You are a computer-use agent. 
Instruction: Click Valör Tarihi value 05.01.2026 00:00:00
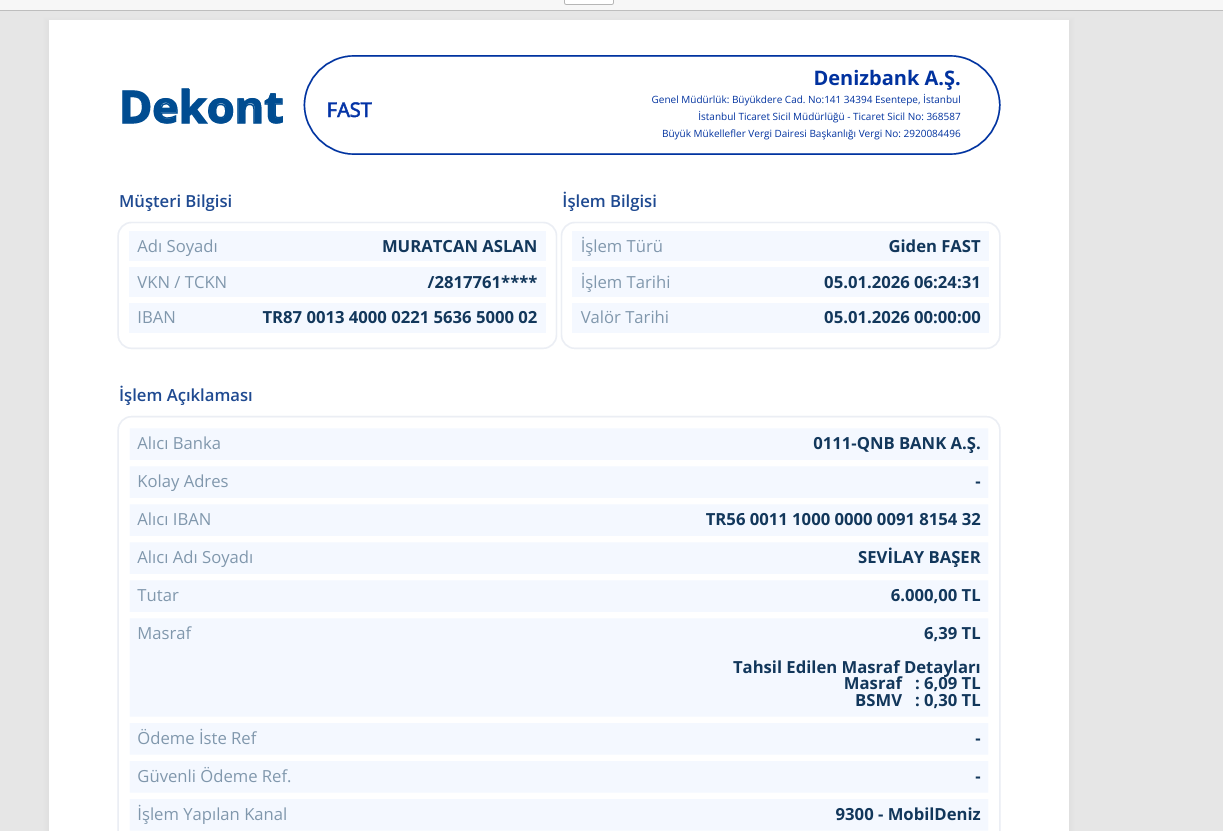902,317
